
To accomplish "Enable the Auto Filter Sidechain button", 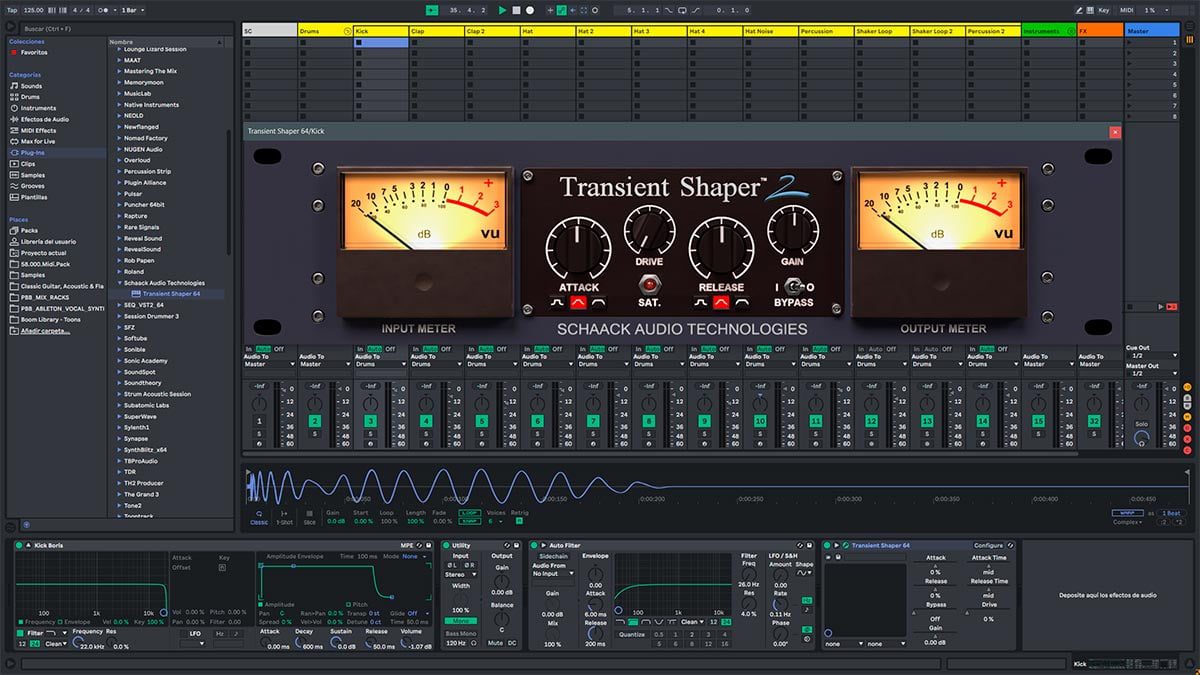I will click(553, 556).
